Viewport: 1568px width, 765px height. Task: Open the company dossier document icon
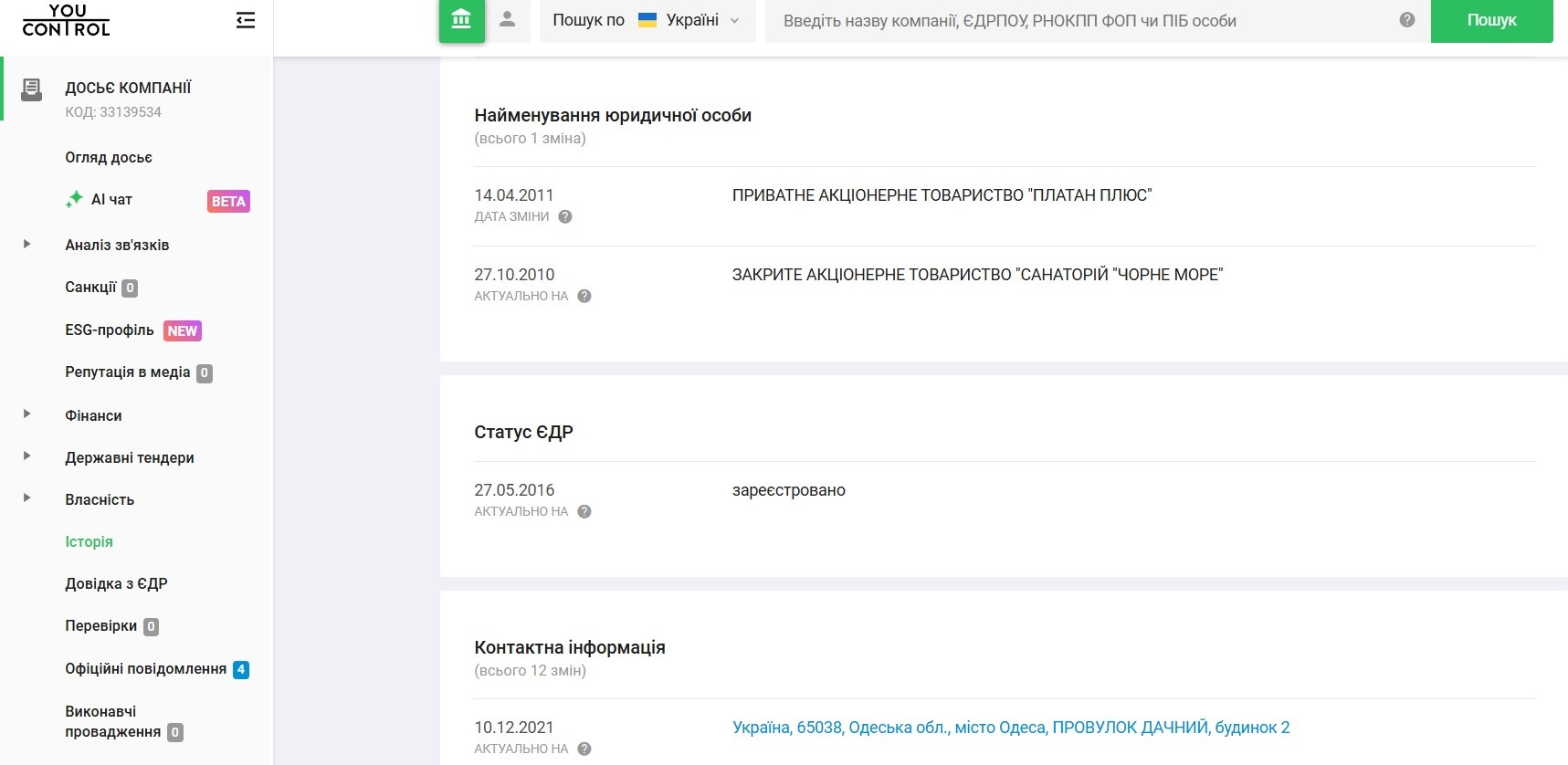click(32, 89)
